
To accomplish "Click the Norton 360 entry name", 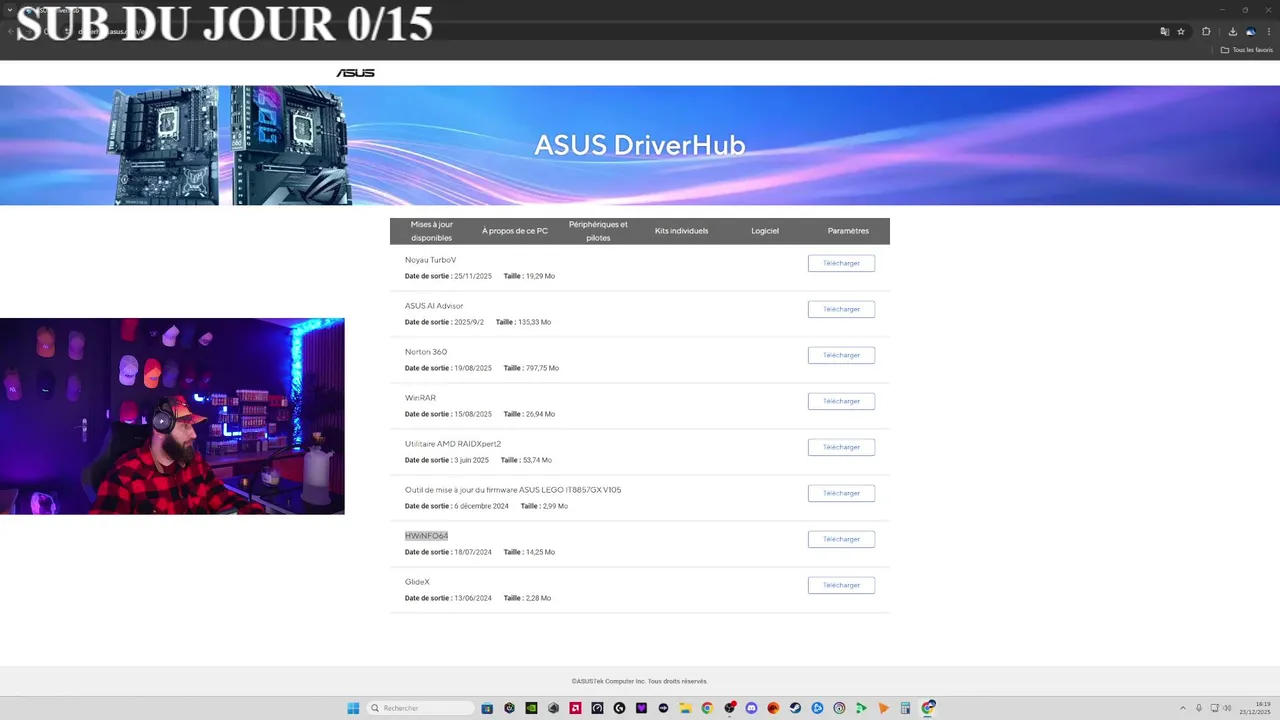I will (426, 352).
